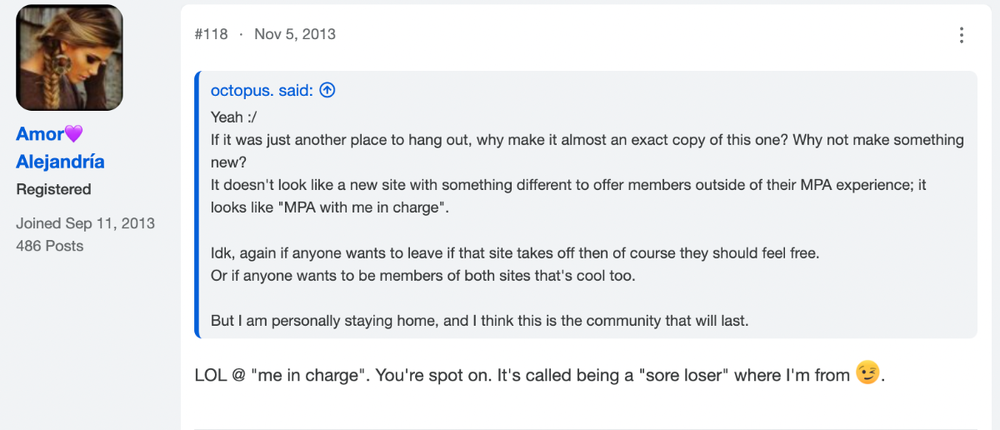Screen dimensions: 1000x430
Task: Click the blue bar on the quote block
Action: click(197, 204)
